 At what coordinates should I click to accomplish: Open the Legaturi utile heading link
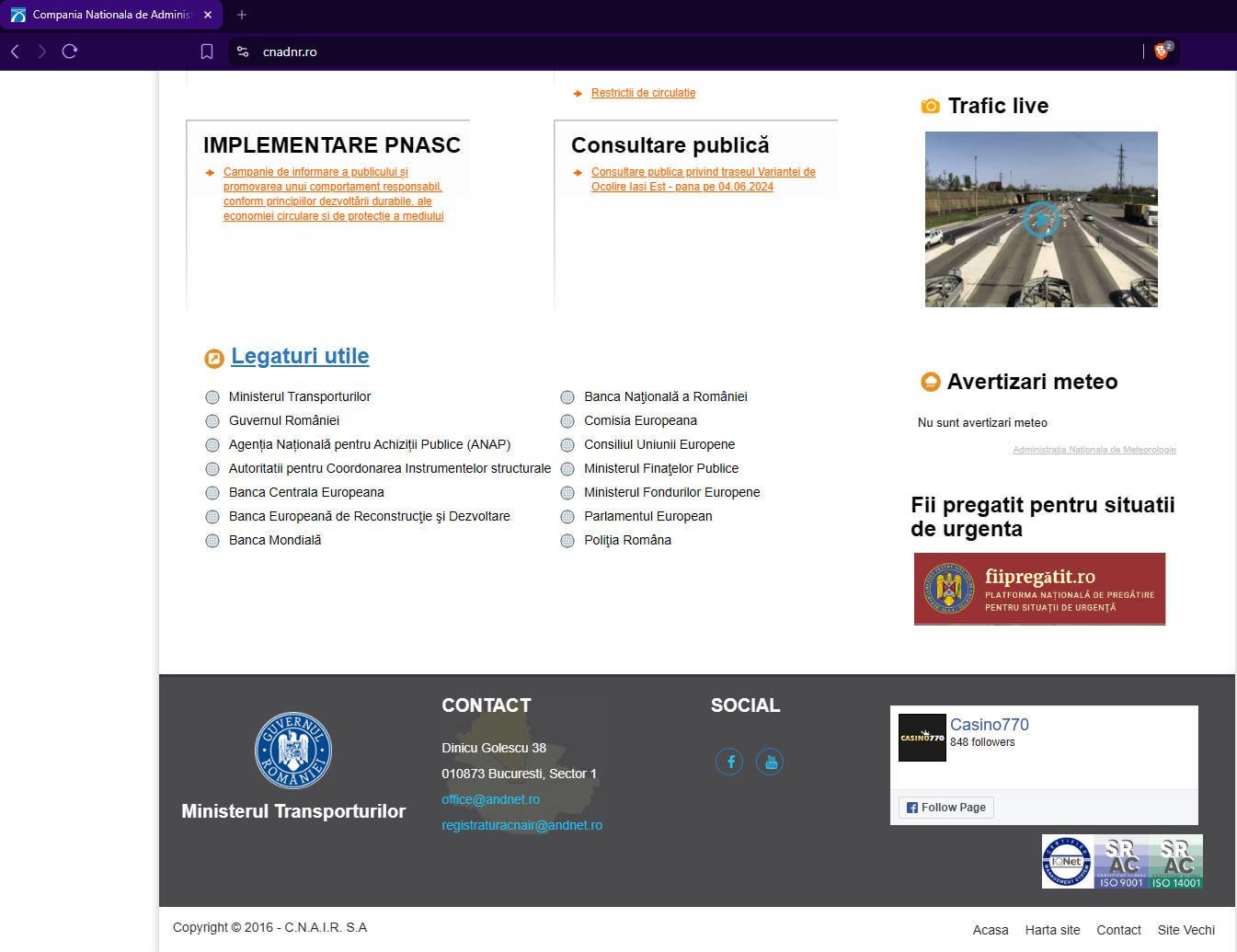pos(300,356)
